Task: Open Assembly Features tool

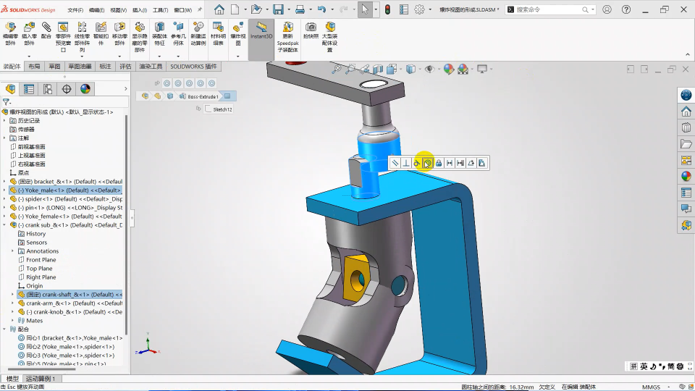Action: click(x=159, y=27)
